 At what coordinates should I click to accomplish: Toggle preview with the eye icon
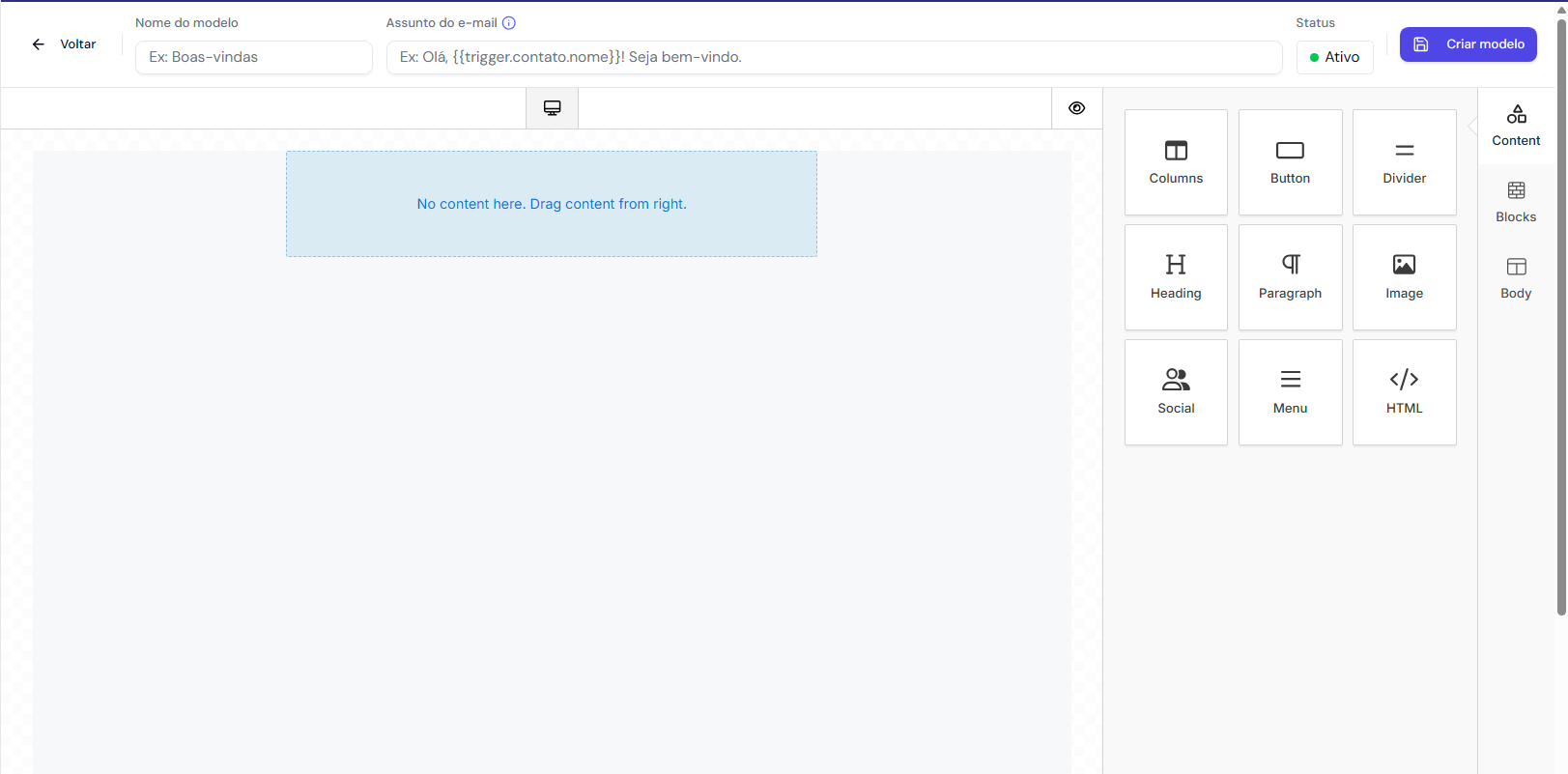coord(1076,108)
